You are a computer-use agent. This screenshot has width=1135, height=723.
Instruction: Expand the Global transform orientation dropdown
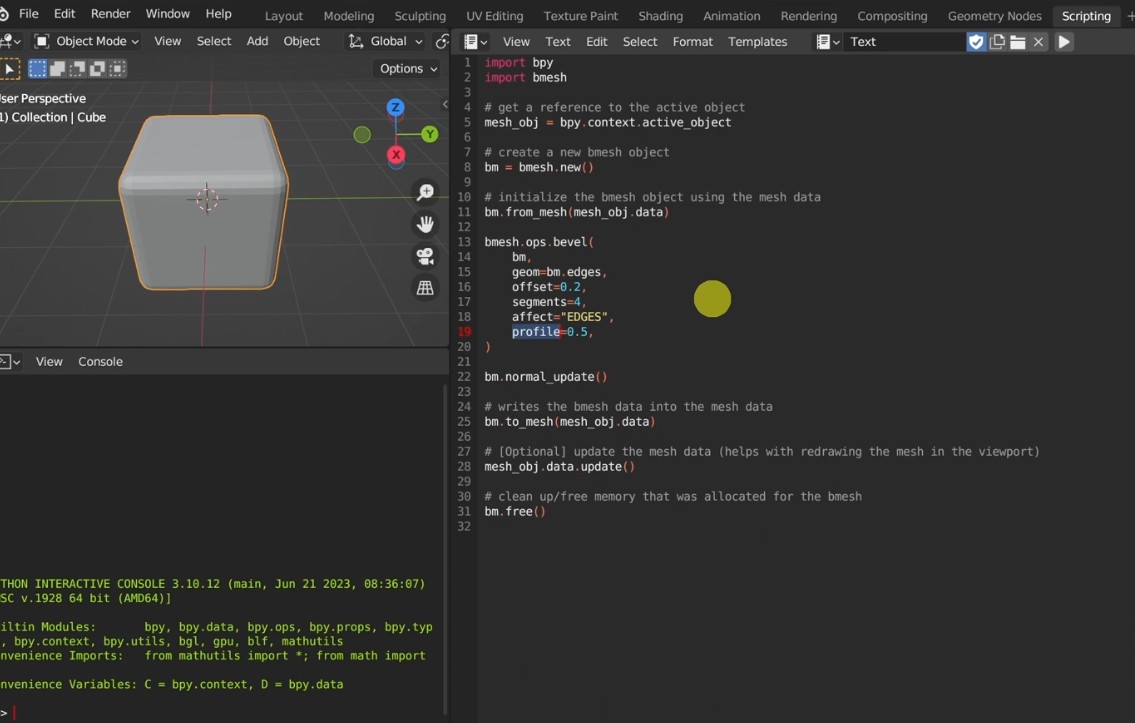coord(386,41)
